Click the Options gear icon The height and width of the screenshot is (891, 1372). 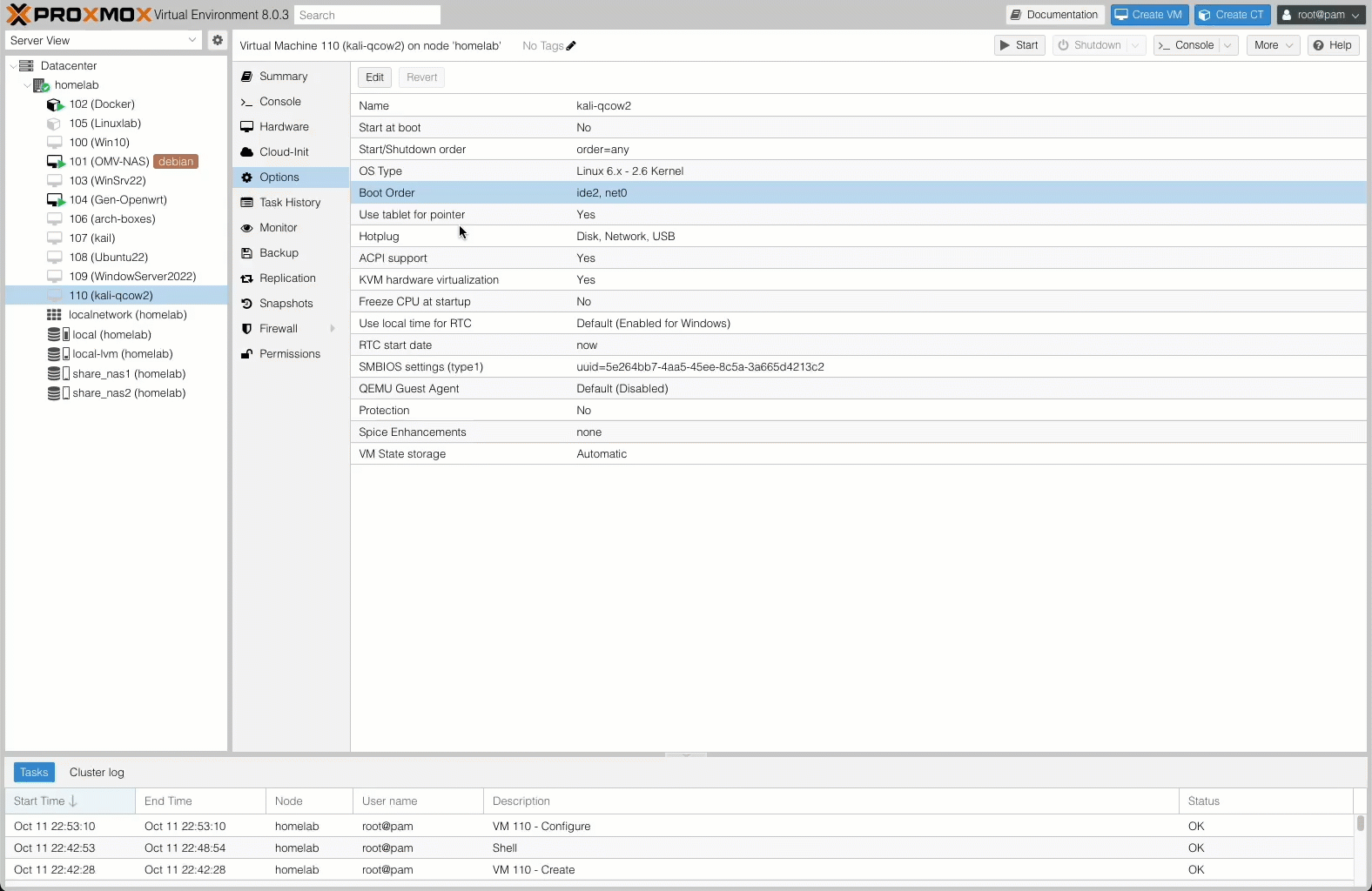point(246,178)
